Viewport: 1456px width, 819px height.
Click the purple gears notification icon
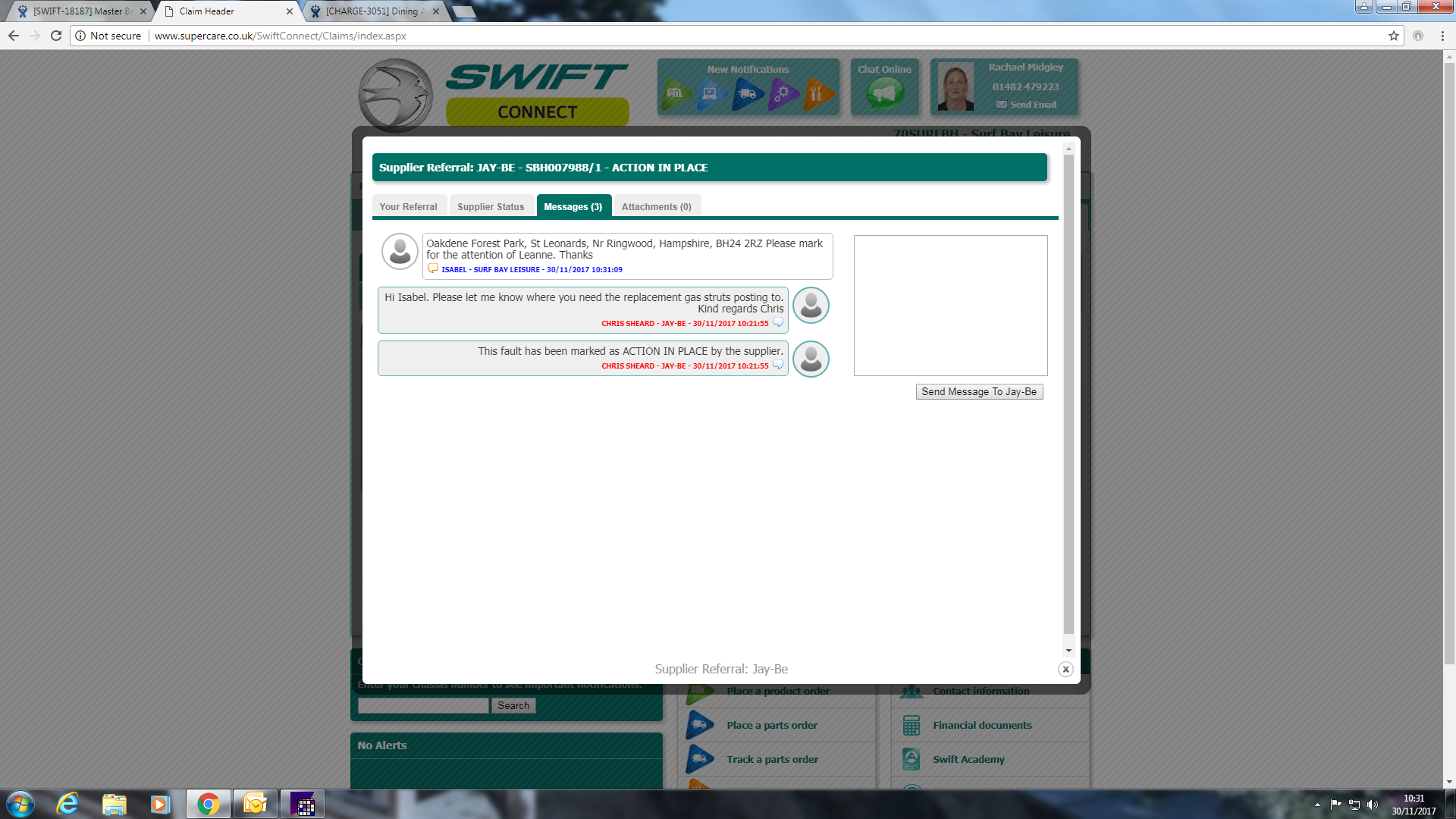783,94
